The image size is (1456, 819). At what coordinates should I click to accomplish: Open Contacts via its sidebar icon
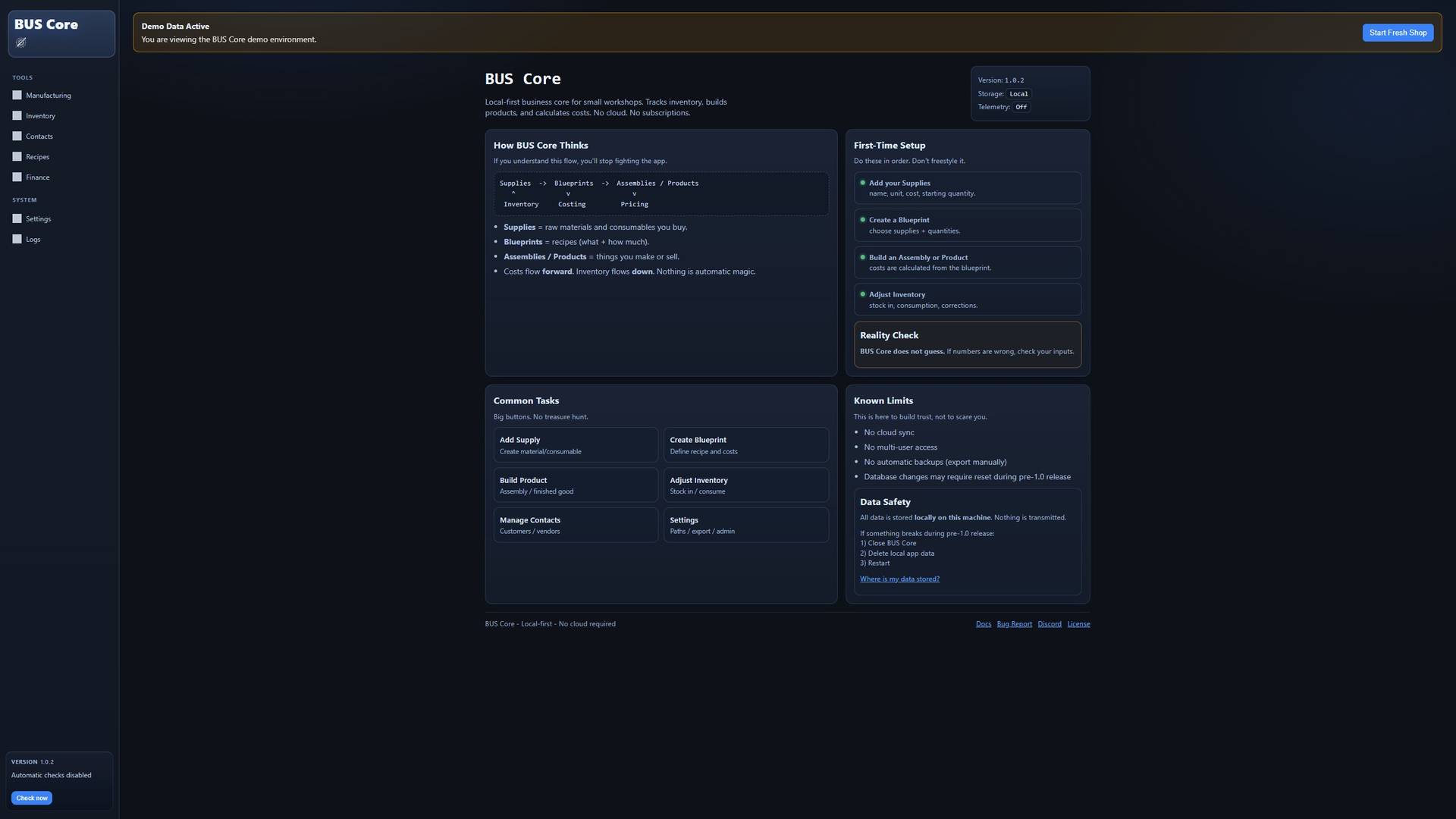point(17,136)
